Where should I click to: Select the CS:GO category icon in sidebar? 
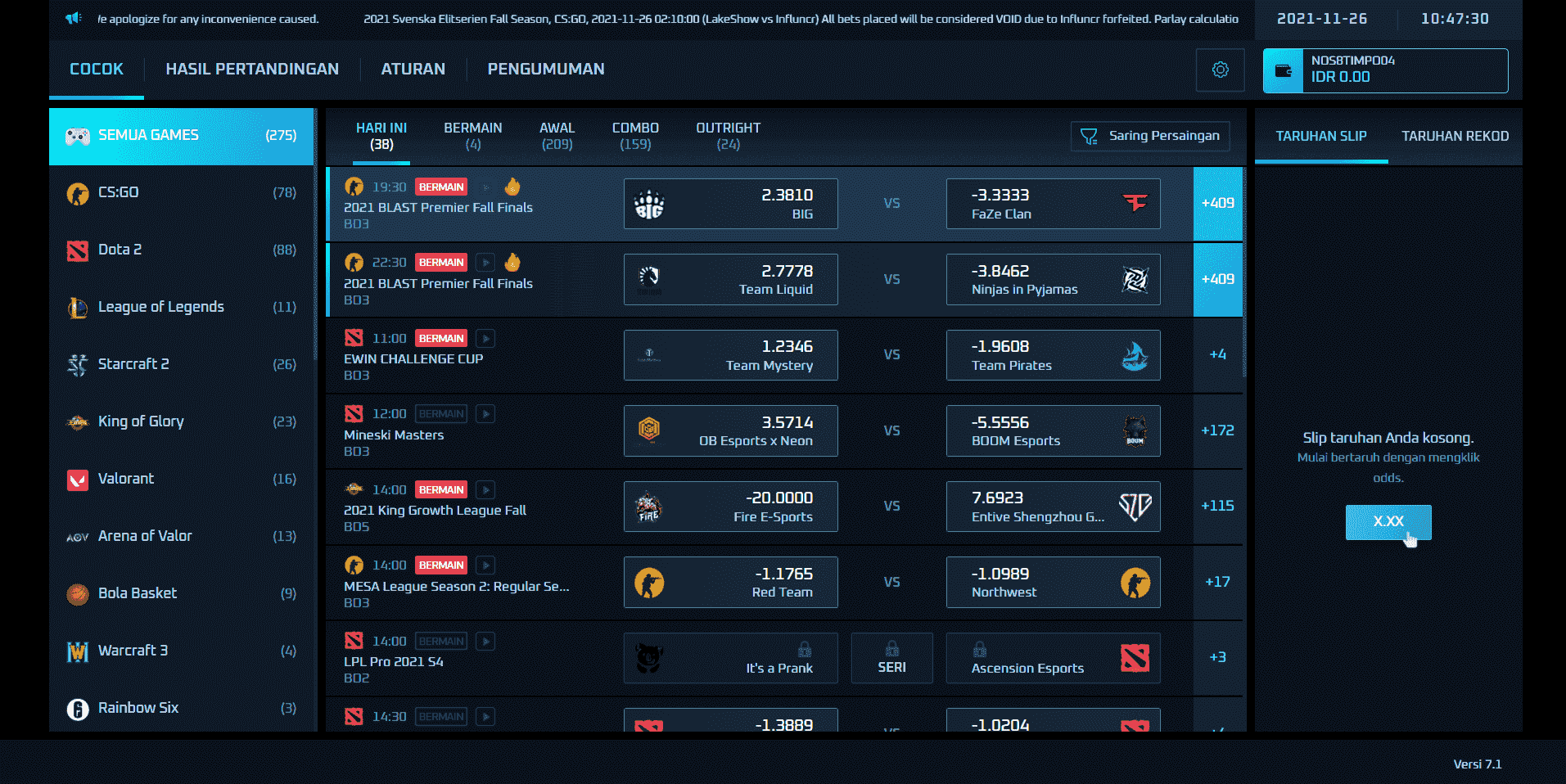(78, 192)
